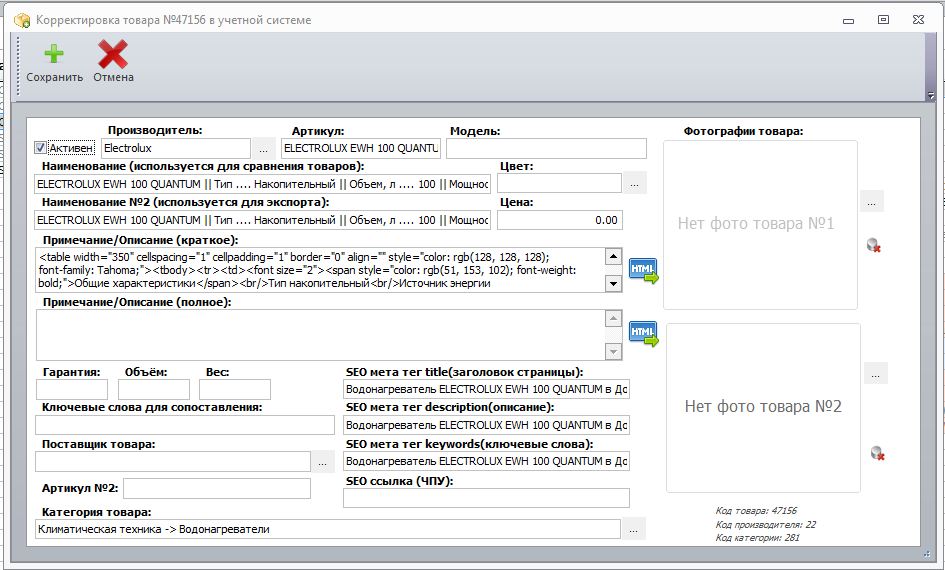This screenshot has height=570, width=945.
Task: Browse manufacturer list next to Electrolux
Action: point(263,149)
